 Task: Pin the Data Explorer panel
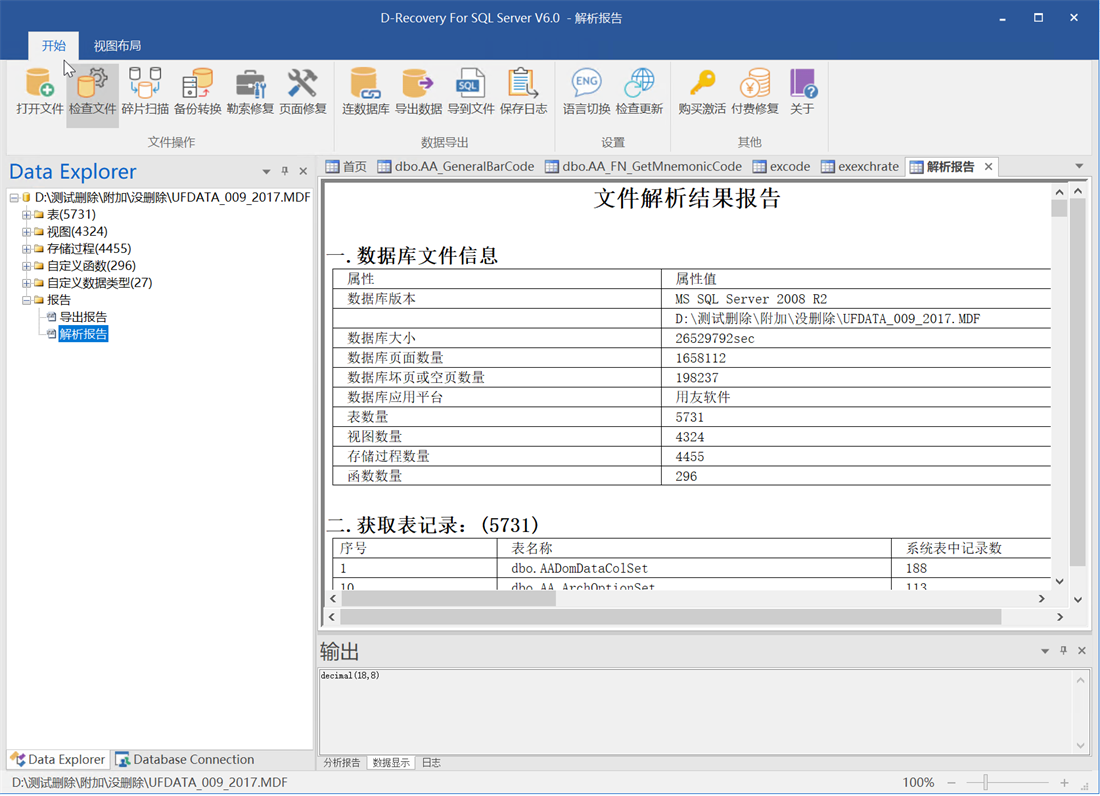[x=285, y=172]
